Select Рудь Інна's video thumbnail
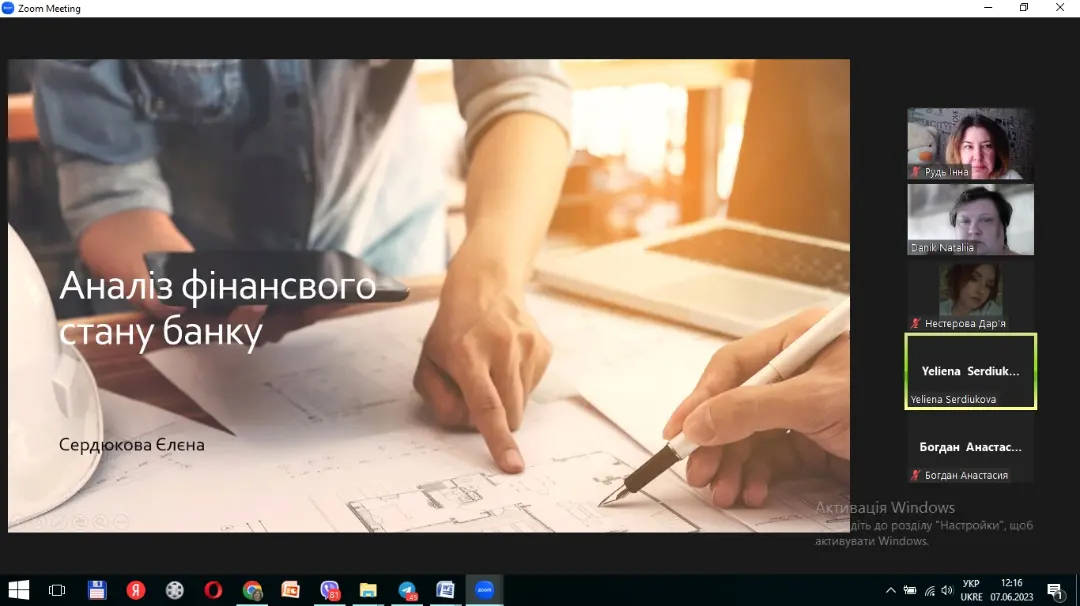The width and height of the screenshot is (1080, 606). [970, 143]
